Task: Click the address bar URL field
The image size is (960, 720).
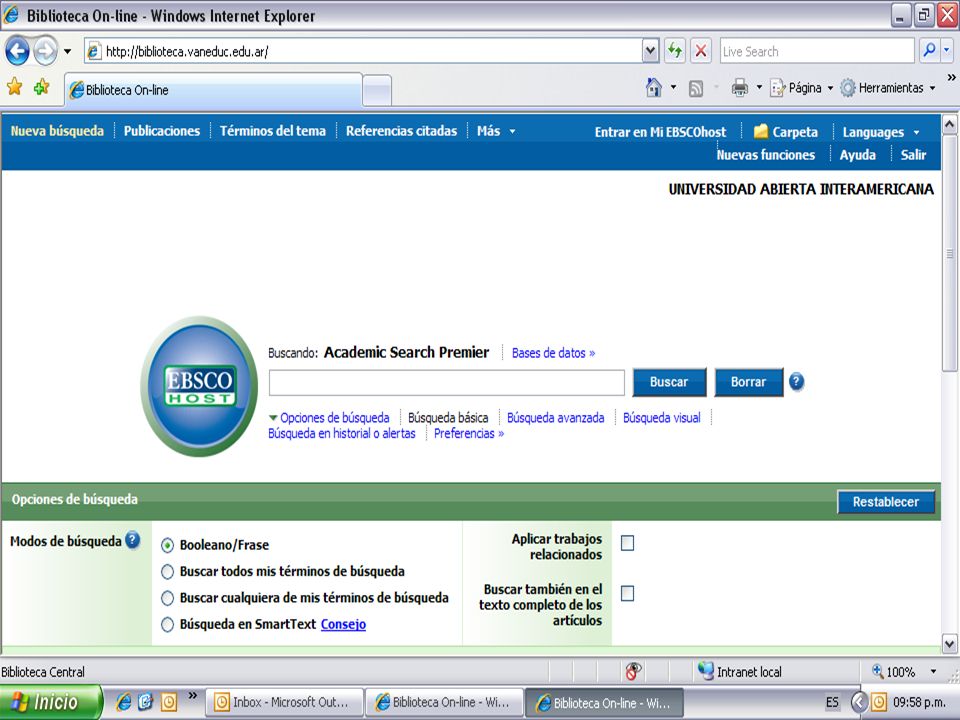Action: point(364,51)
